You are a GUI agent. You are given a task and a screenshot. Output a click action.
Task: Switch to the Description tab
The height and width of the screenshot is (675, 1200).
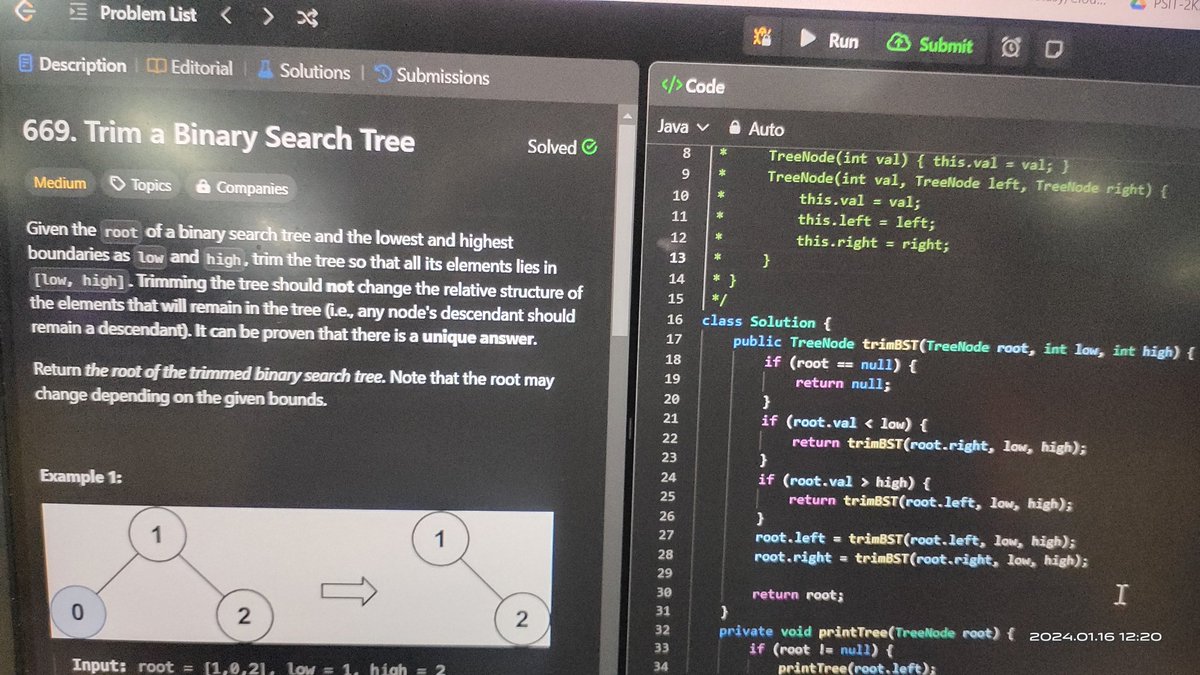[x=72, y=65]
